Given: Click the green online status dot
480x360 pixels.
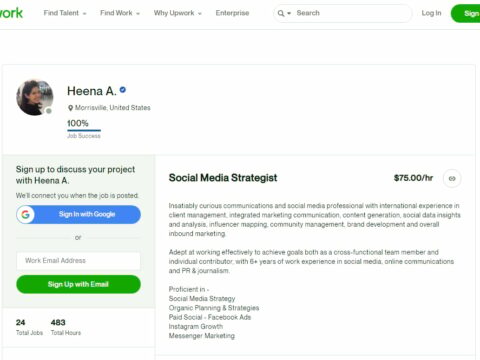Looking at the screenshot, I should 49,111.
